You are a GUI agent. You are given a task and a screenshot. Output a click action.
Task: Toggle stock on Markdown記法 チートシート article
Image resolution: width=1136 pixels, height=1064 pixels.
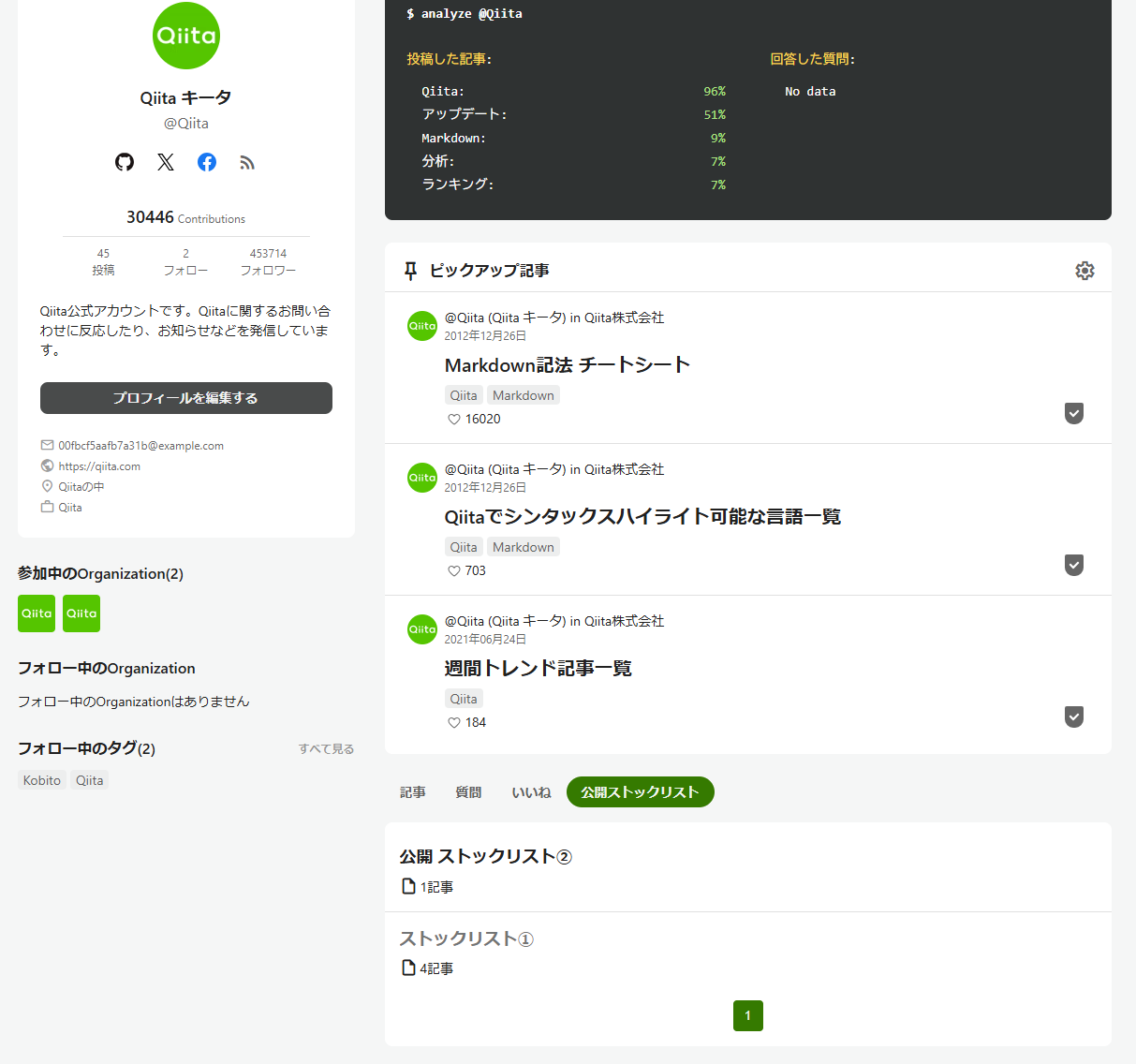[1073, 412]
